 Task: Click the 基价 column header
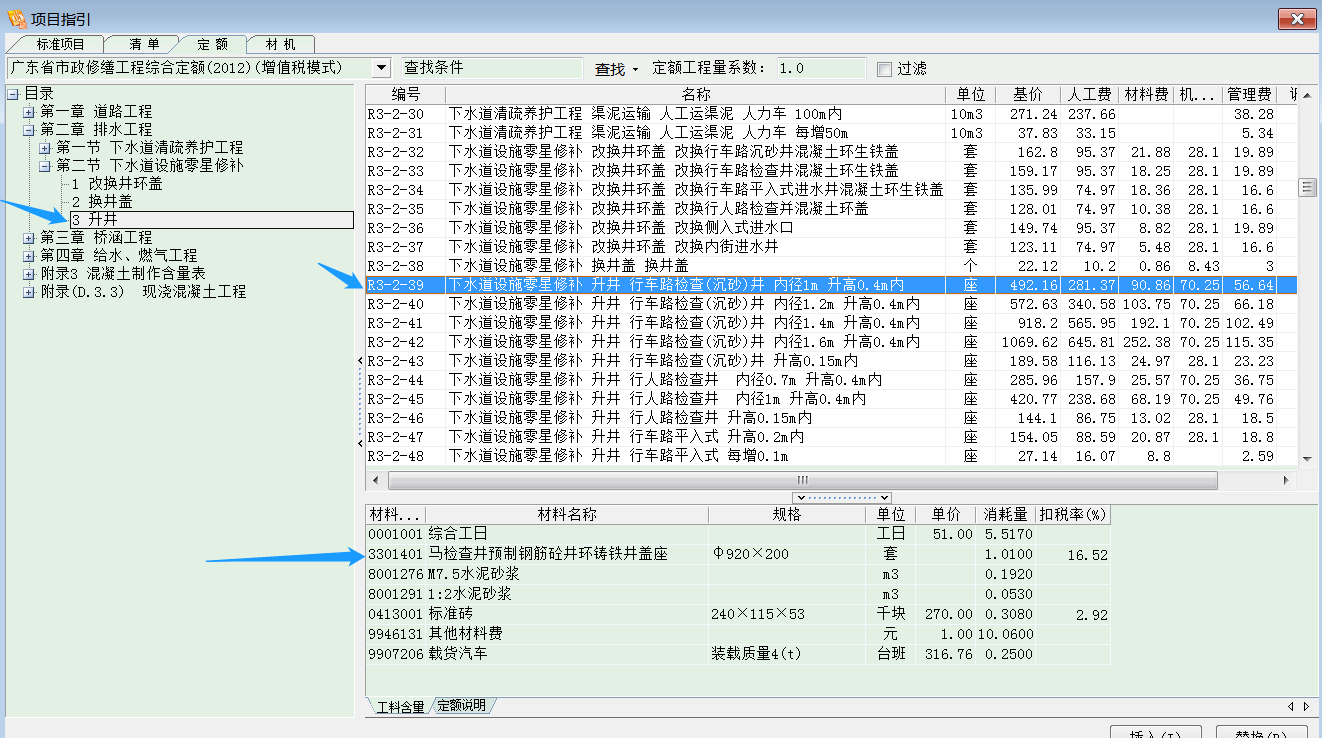[1028, 94]
